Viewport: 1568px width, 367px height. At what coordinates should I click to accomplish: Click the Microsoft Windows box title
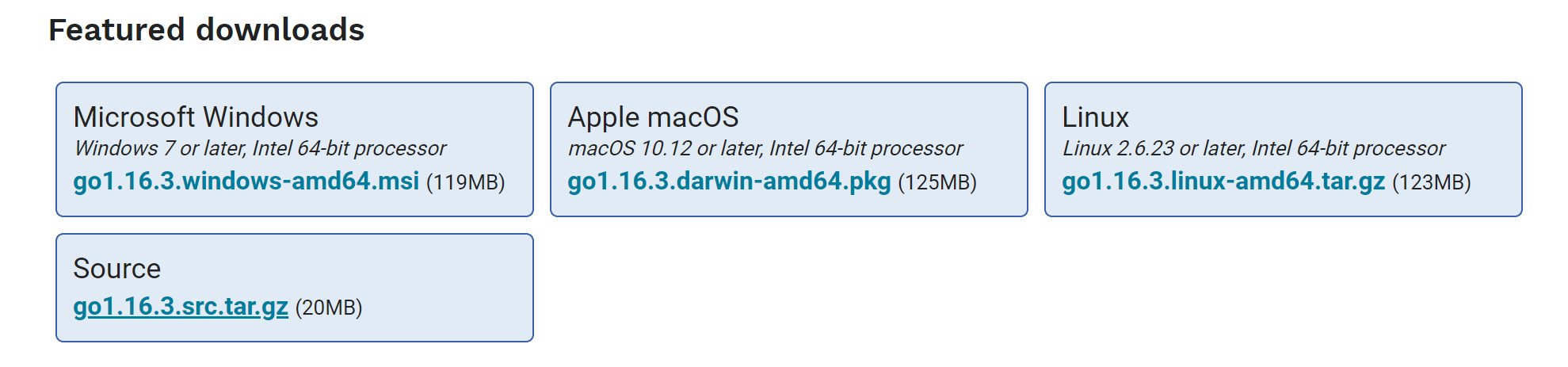coord(196,117)
